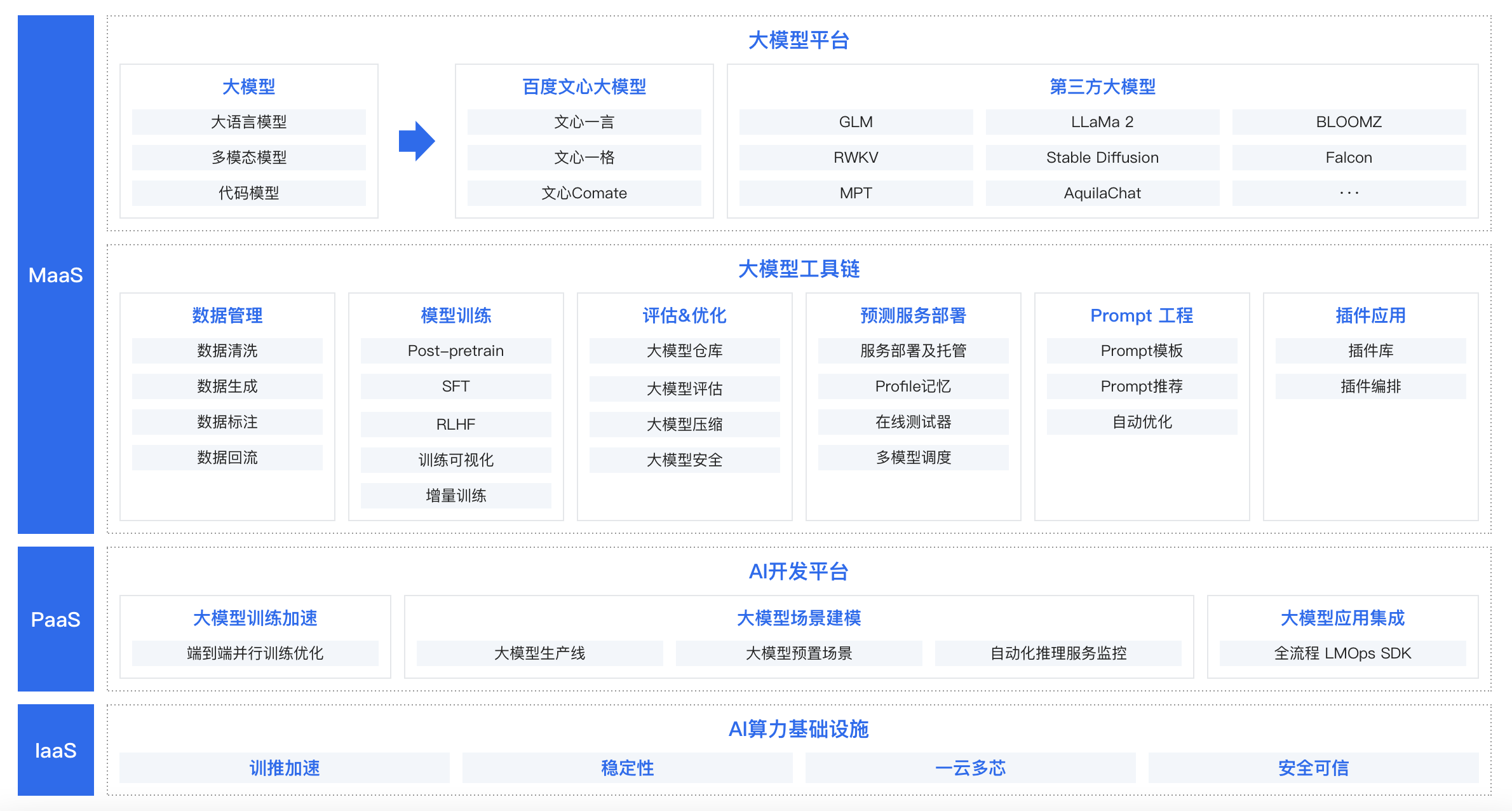
Task: Select Prompt推荐 item
Action: [1142, 386]
